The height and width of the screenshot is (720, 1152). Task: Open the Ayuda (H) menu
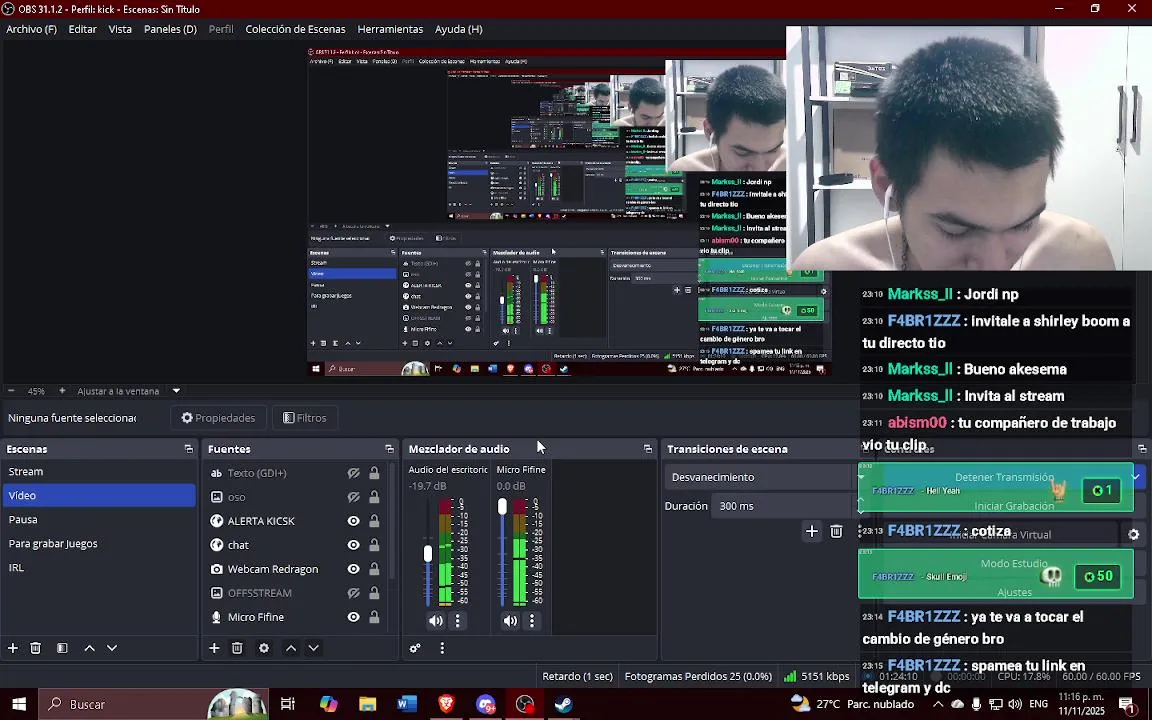(458, 29)
